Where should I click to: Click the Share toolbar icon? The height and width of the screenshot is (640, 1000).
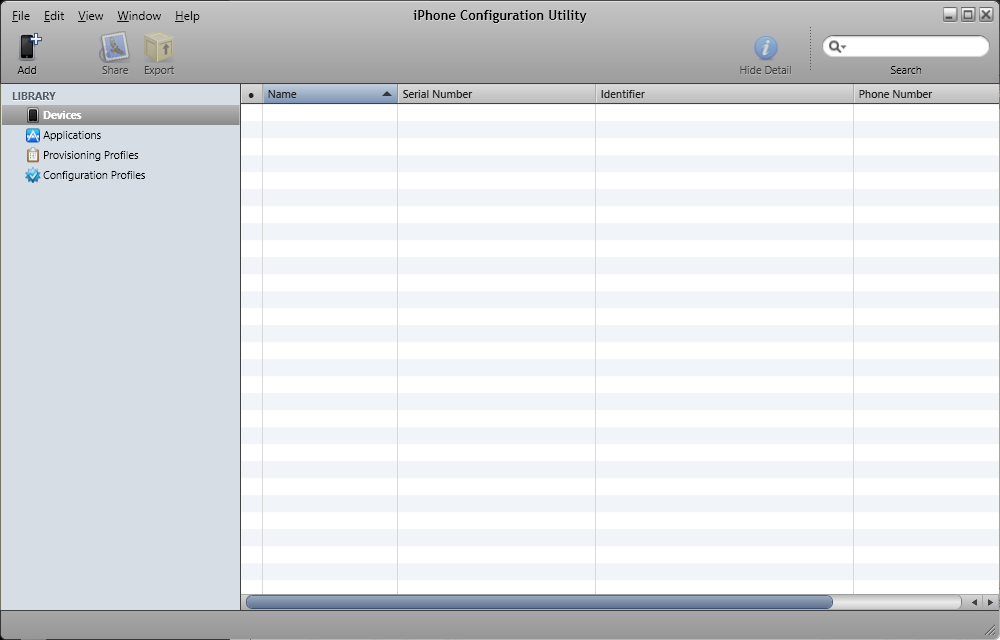pyautogui.click(x=114, y=47)
